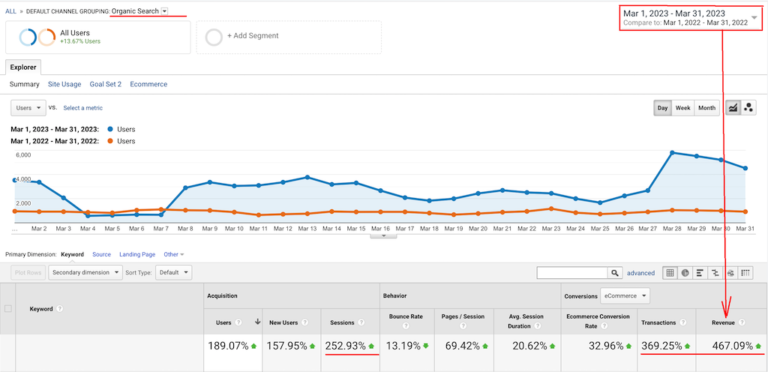
Task: Open the Ecommerce sub-tab
Action: click(148, 84)
